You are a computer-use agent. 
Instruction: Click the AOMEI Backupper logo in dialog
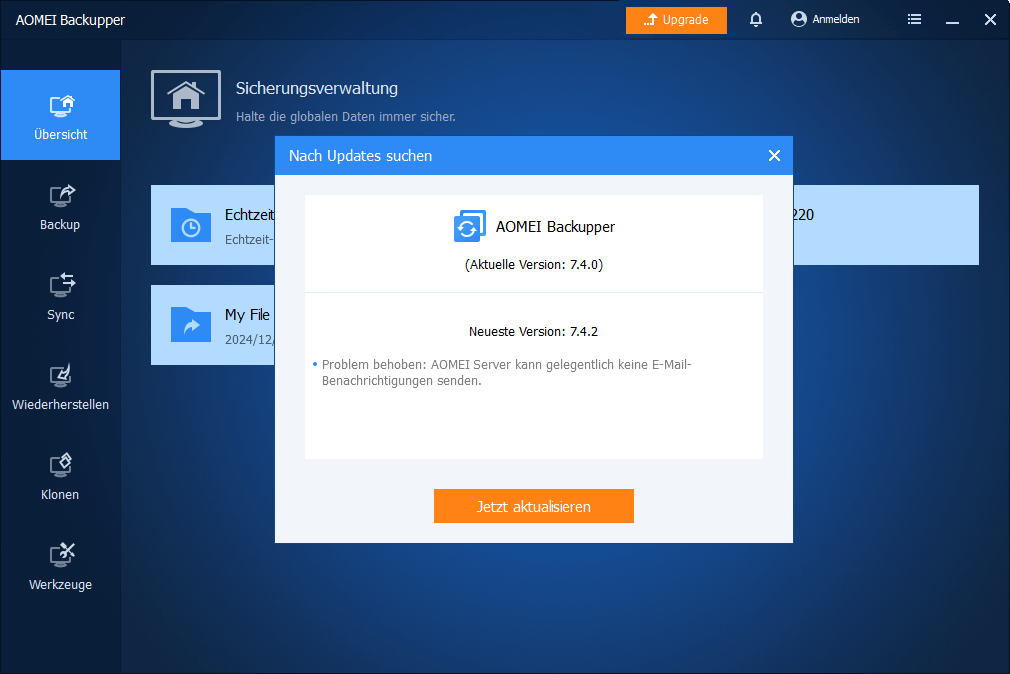click(470, 226)
